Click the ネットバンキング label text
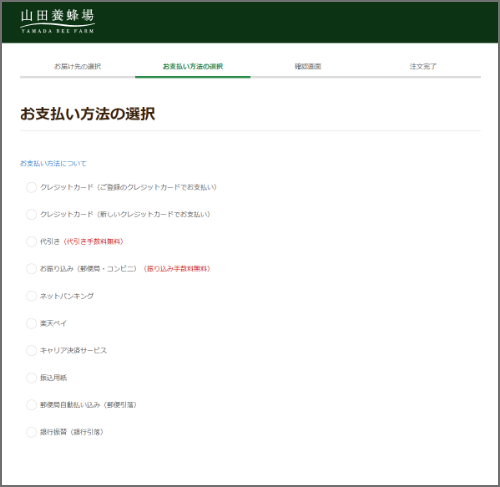This screenshot has width=500, height=487. point(67,296)
